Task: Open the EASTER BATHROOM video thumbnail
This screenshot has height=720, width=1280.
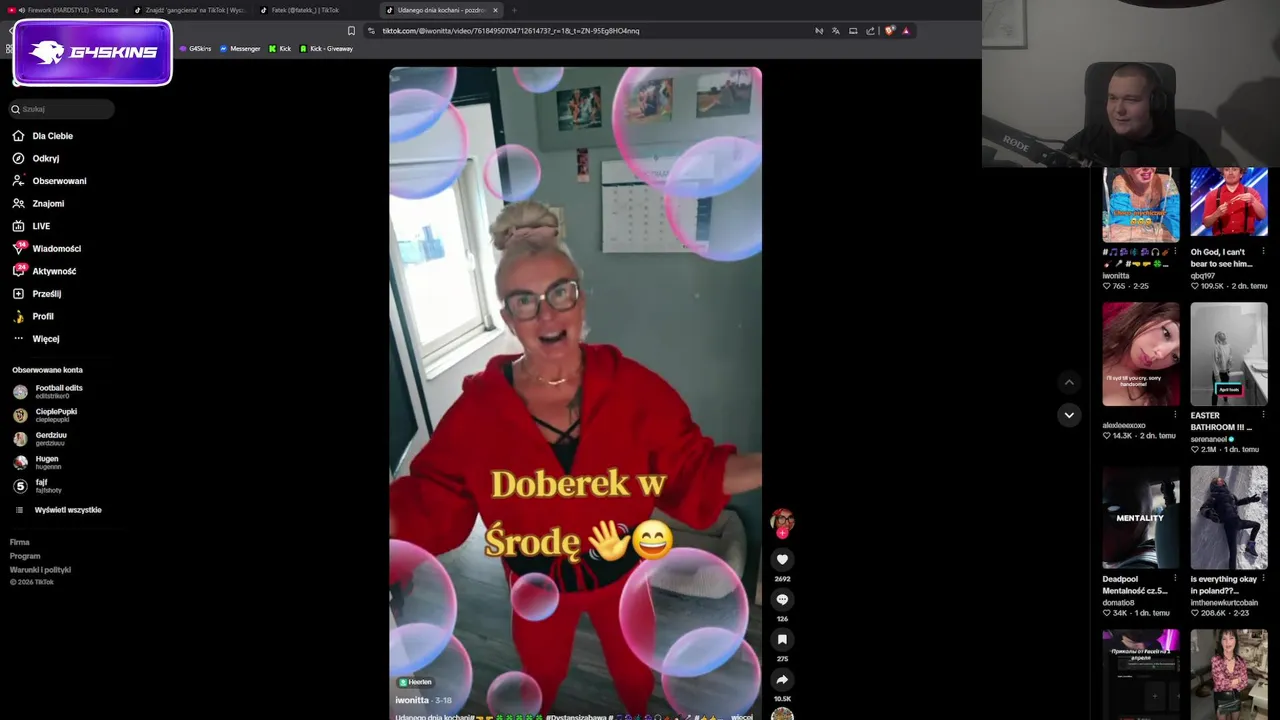Action: click(x=1229, y=354)
